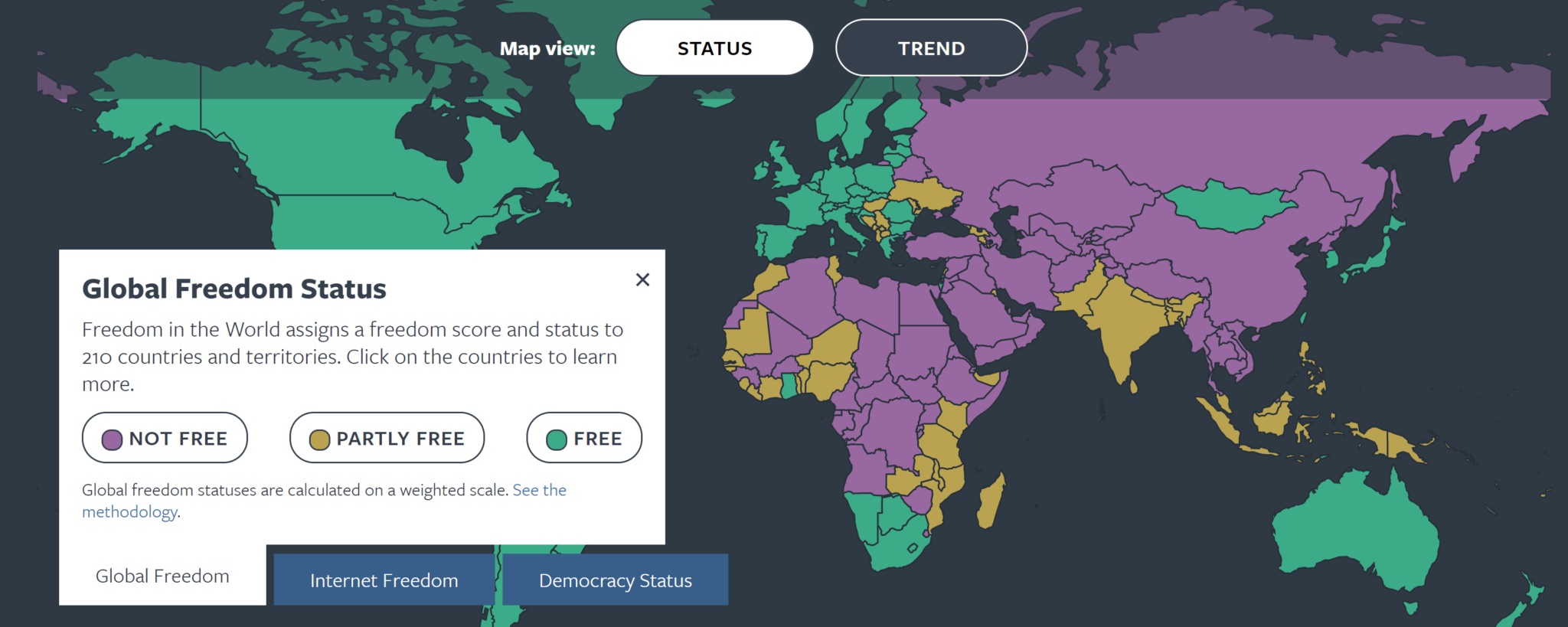Viewport: 1568px width, 627px height.
Task: Toggle the PARTLY FREE legend filter
Action: tap(386, 438)
